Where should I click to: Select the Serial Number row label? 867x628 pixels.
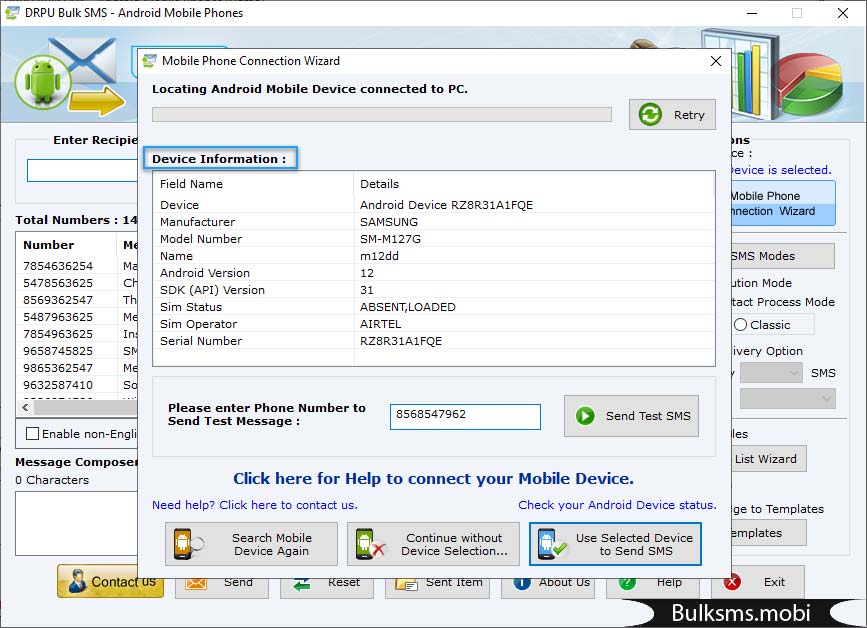click(201, 341)
